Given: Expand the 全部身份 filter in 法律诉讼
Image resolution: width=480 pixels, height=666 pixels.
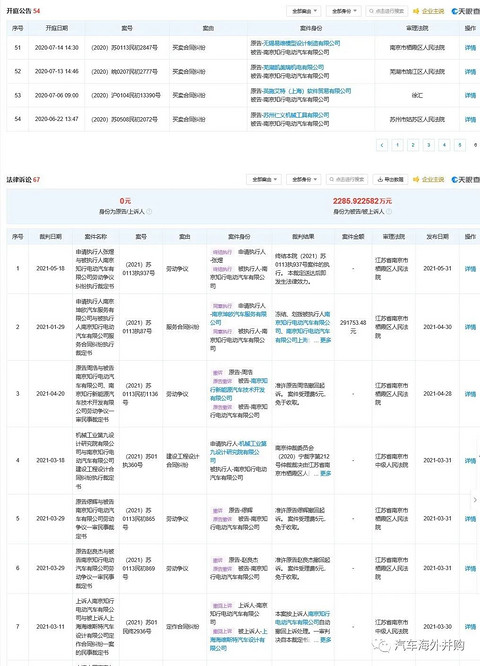Looking at the screenshot, I should (303, 180).
